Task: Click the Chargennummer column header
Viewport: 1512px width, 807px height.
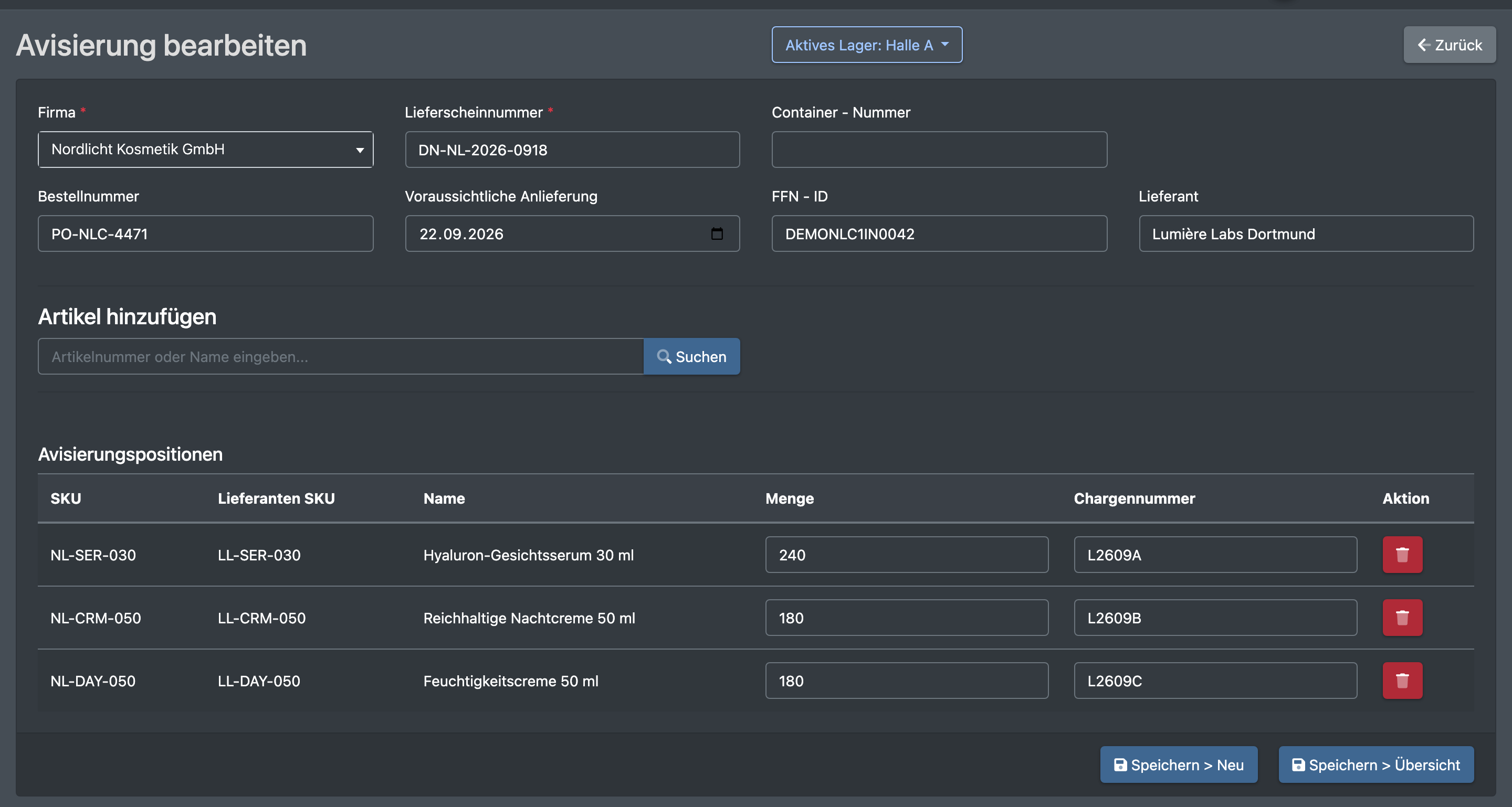Action: (1135, 498)
